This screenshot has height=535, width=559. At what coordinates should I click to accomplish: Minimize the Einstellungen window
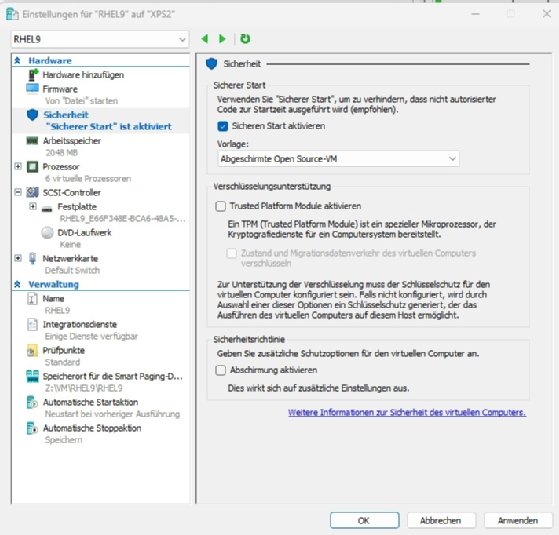click(x=476, y=14)
